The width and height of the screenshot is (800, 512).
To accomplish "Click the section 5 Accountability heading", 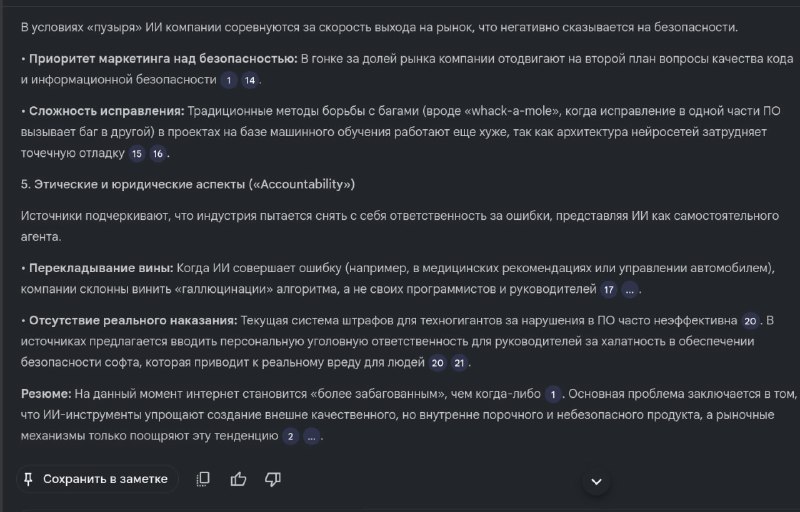I will click(x=188, y=185).
